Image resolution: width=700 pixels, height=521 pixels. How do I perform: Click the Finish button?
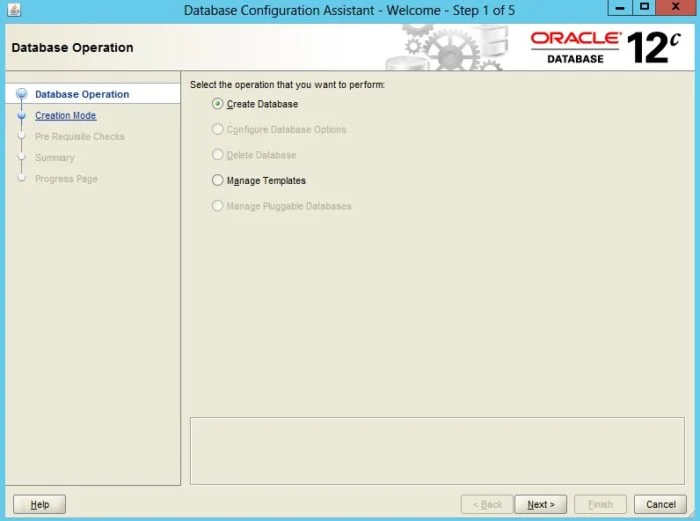click(x=600, y=504)
